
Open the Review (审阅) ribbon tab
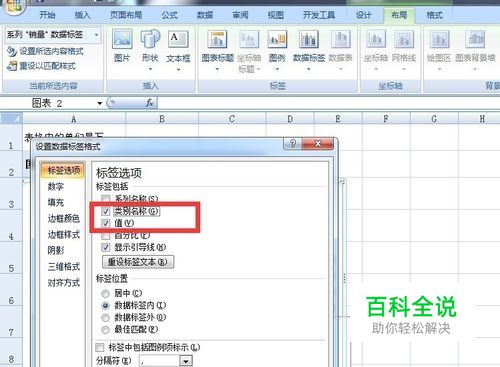tap(240, 15)
